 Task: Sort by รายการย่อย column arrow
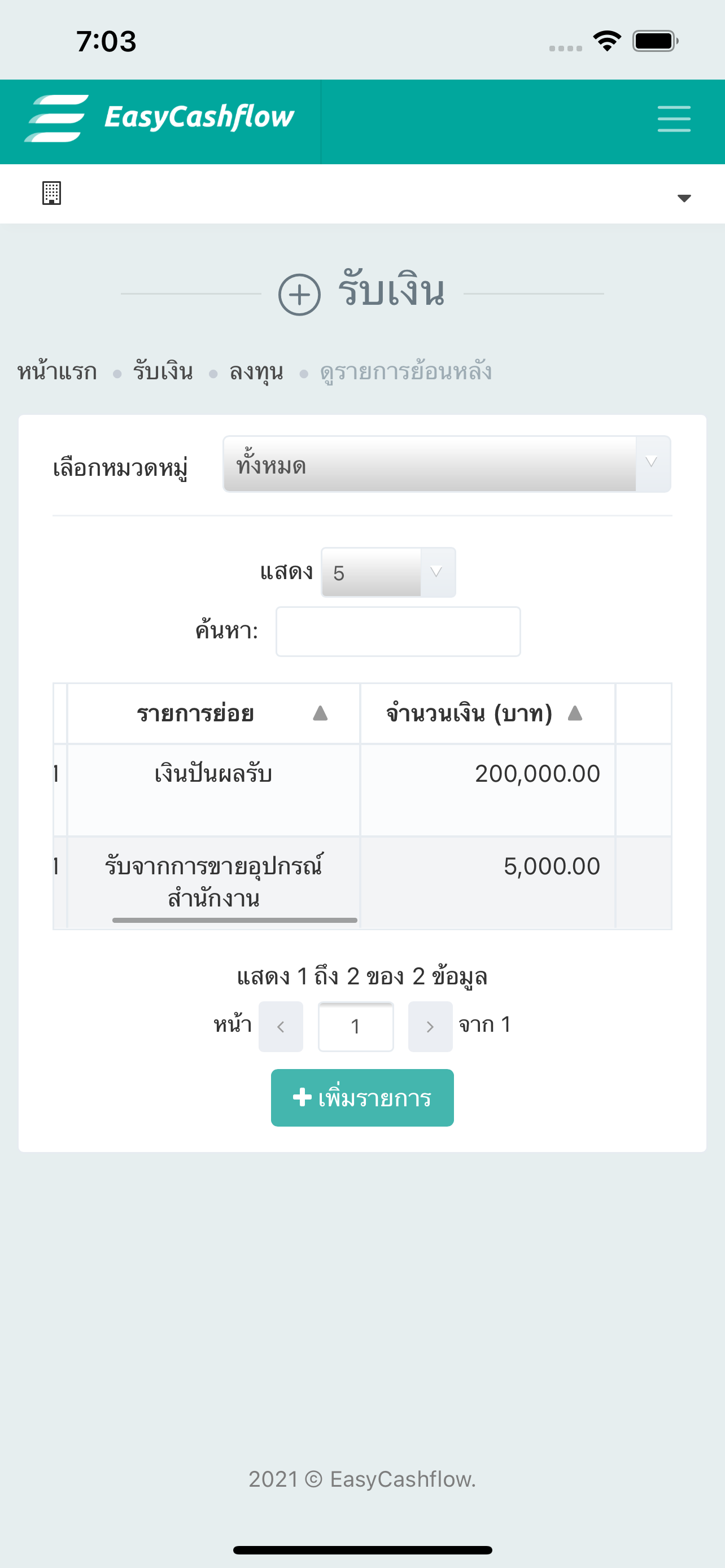320,713
